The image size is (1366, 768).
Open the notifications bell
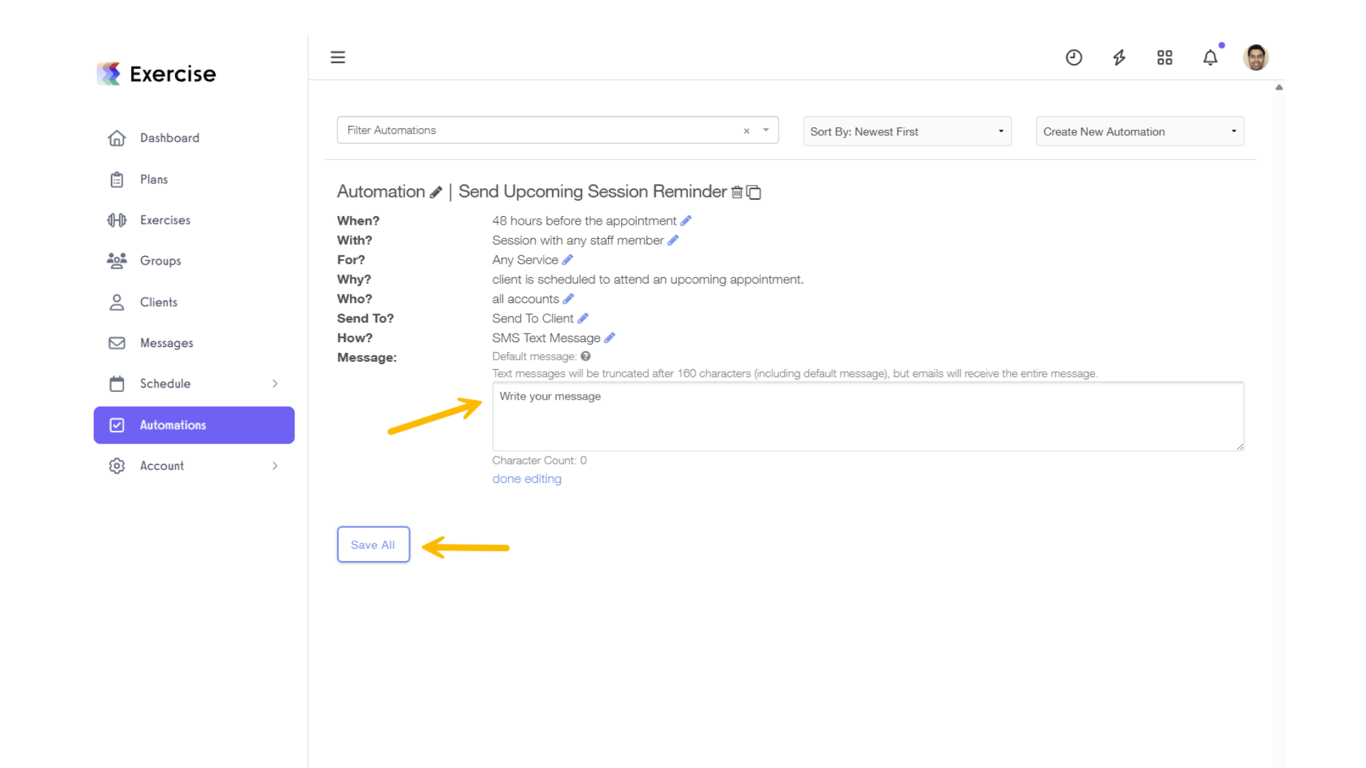pyautogui.click(x=1210, y=58)
